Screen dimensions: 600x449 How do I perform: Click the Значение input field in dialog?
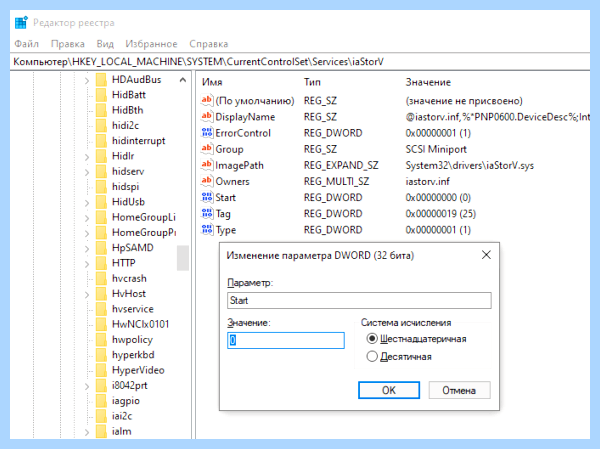286,340
